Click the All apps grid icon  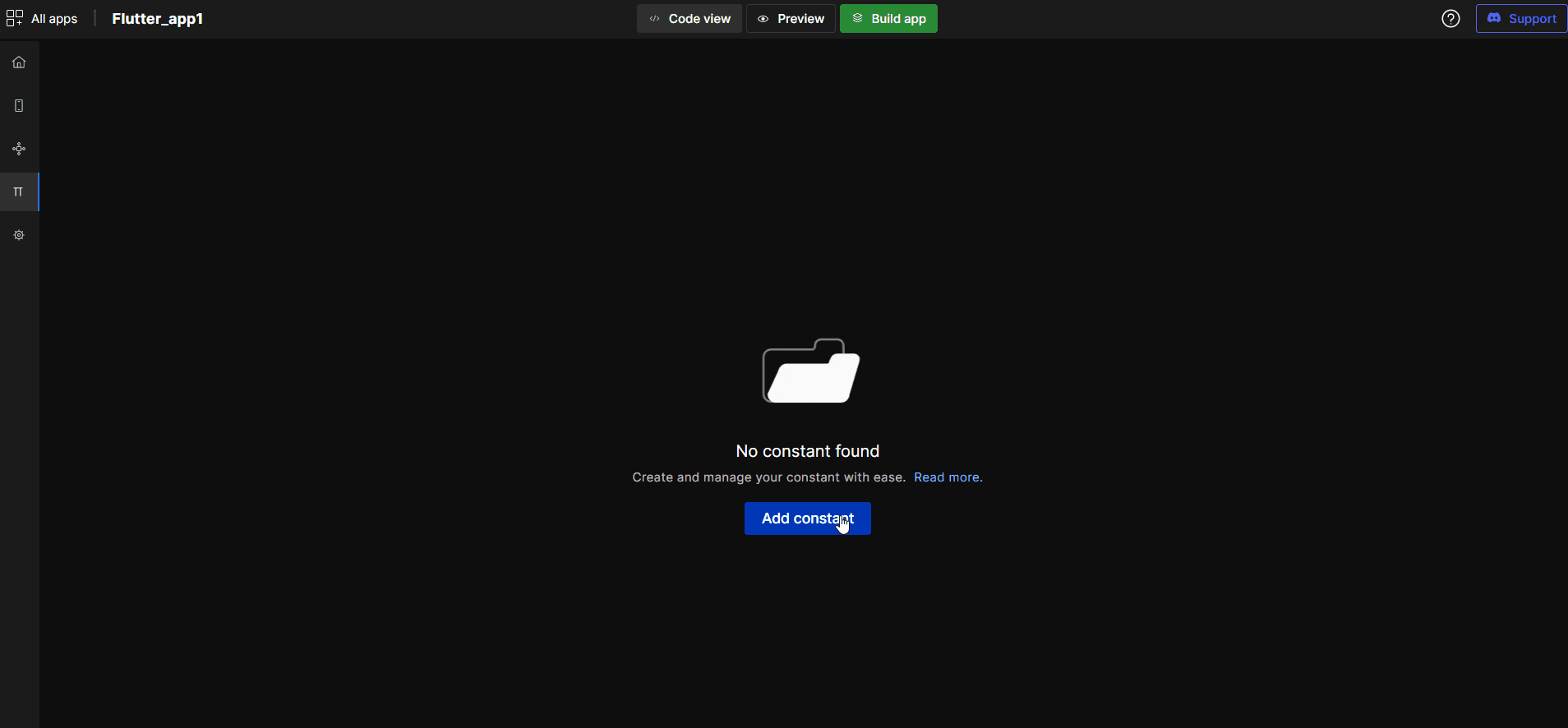15,18
